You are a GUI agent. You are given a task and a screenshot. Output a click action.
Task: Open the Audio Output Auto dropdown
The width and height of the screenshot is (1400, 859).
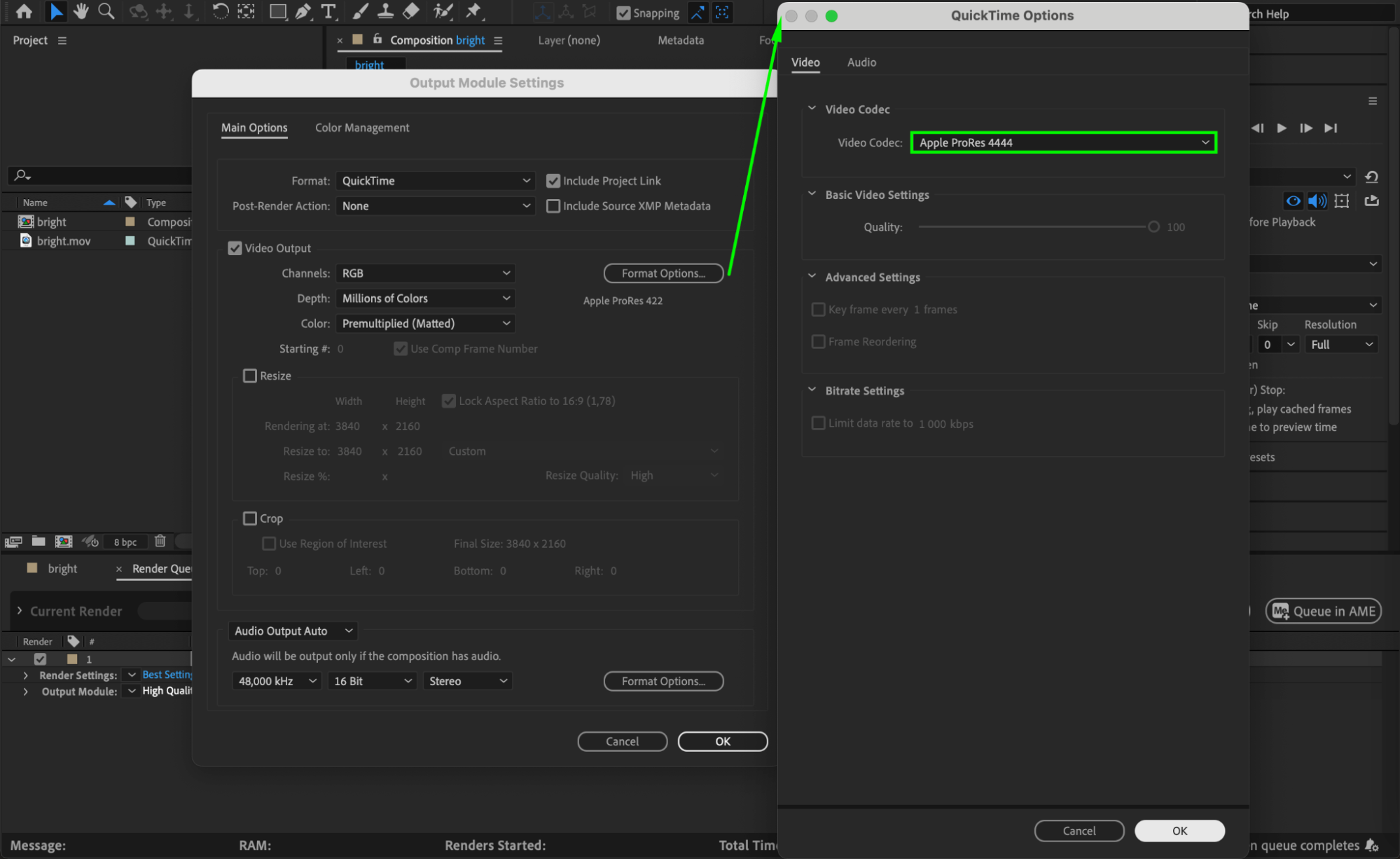(293, 631)
